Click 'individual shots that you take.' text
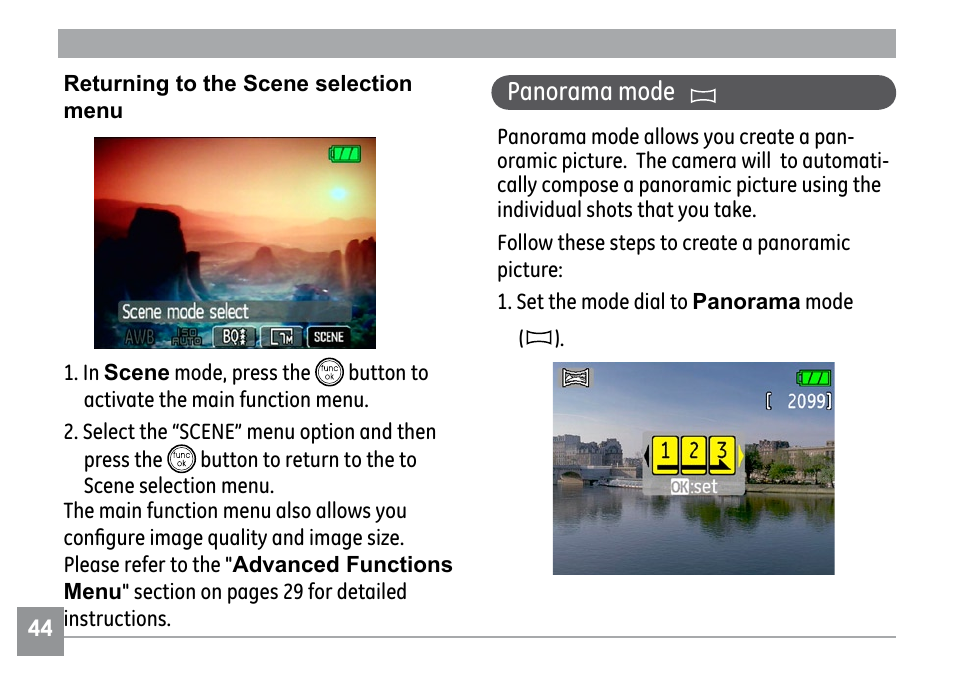954x694 pixels. click(627, 210)
